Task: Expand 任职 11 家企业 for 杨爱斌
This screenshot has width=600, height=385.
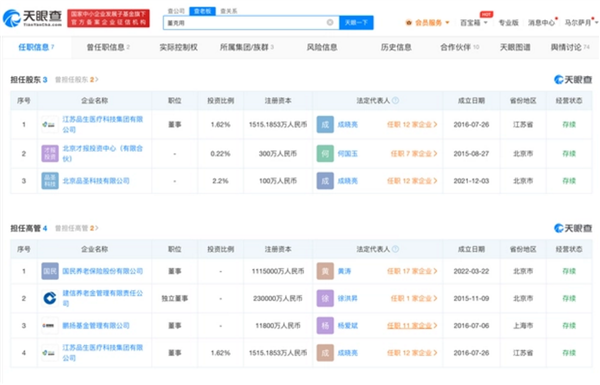Action: pyautogui.click(x=412, y=326)
